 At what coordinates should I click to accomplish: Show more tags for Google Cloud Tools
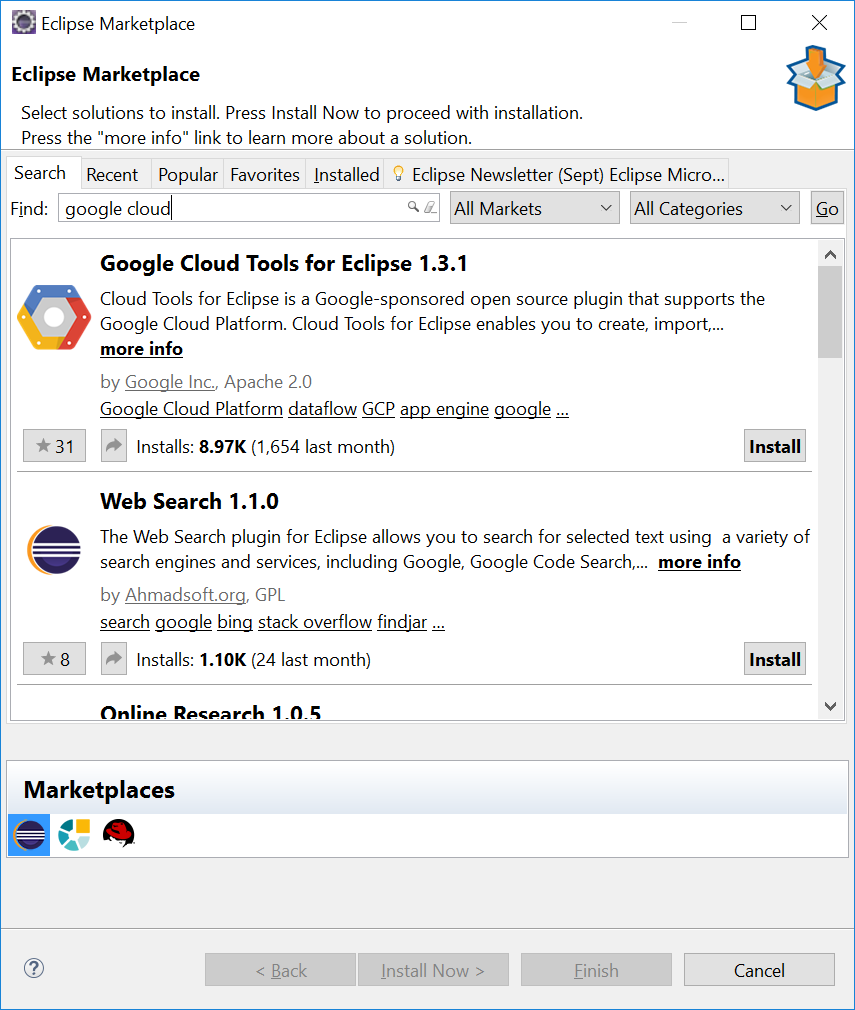click(x=562, y=410)
